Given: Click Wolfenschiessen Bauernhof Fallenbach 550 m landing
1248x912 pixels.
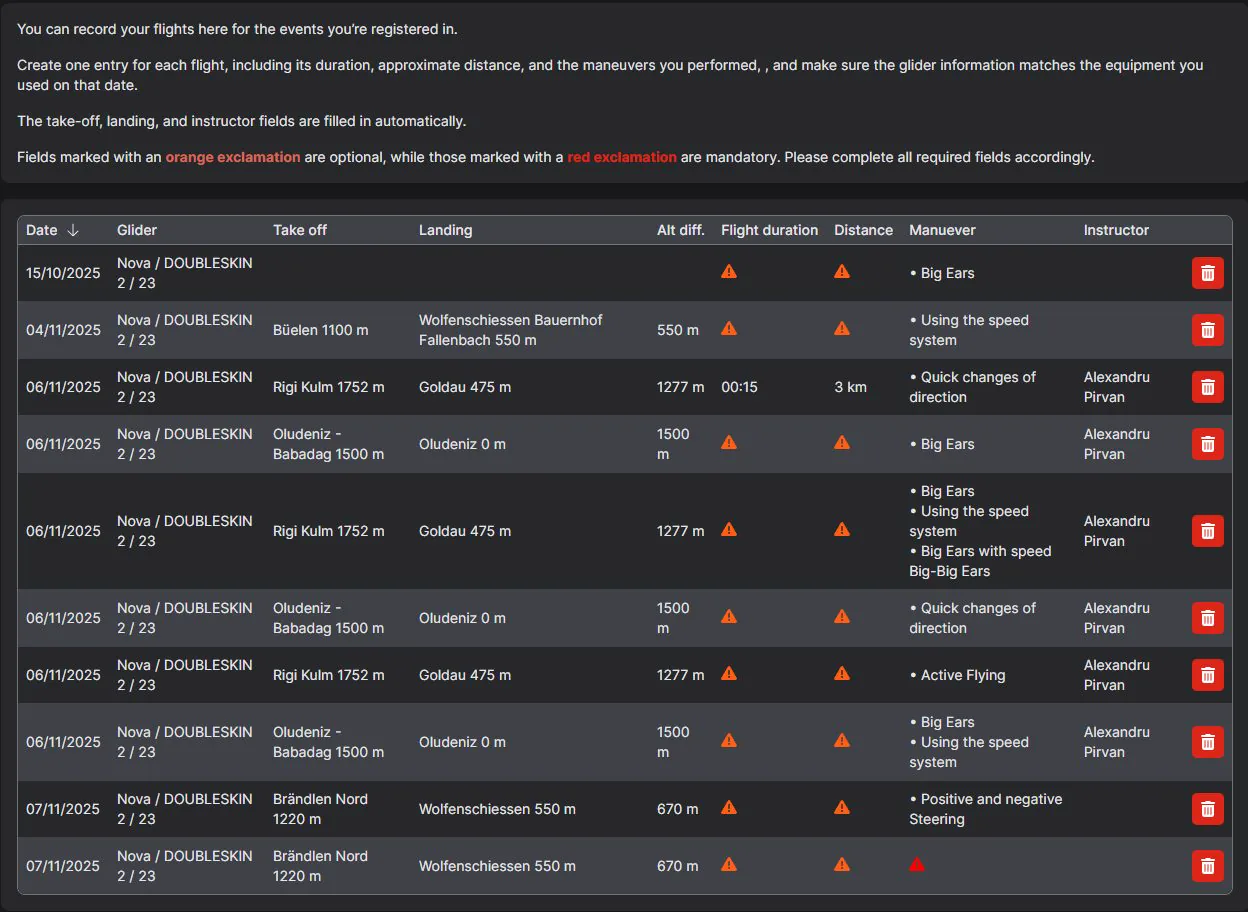Looking at the screenshot, I should click(x=511, y=330).
